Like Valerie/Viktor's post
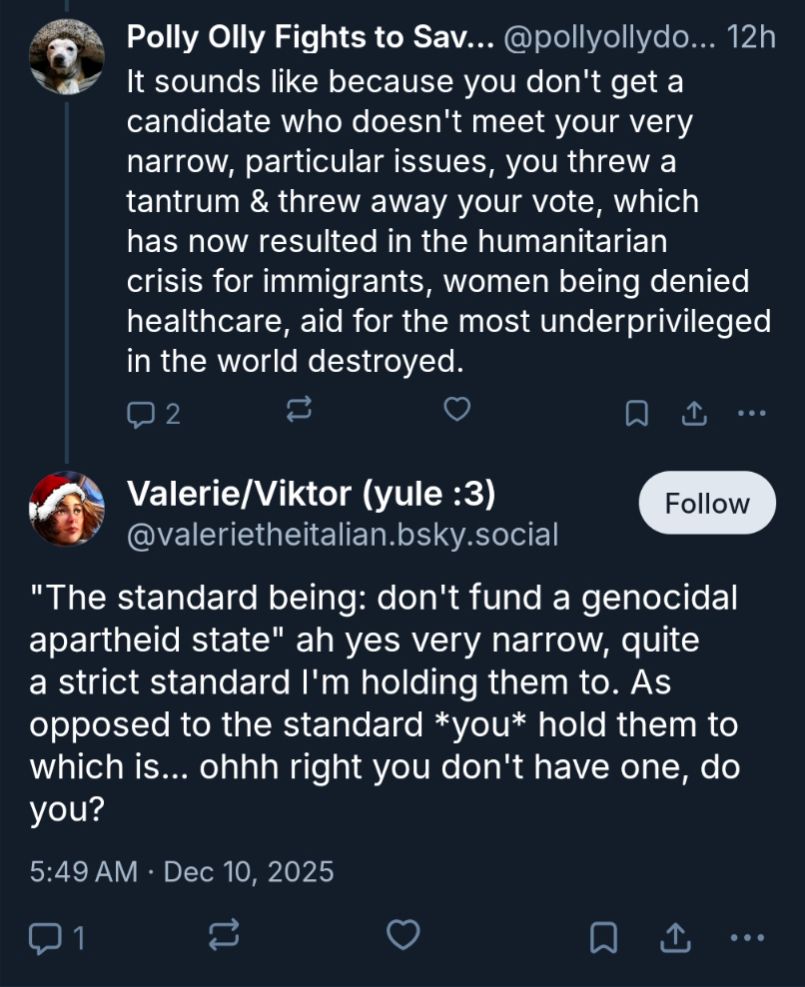The height and width of the screenshot is (987, 805). pyautogui.click(x=402, y=936)
